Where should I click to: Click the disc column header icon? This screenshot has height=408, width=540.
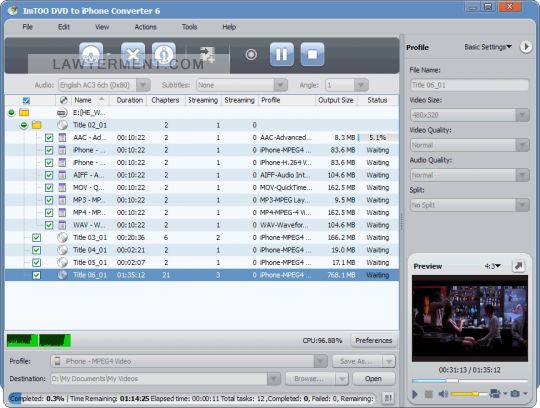click(63, 100)
